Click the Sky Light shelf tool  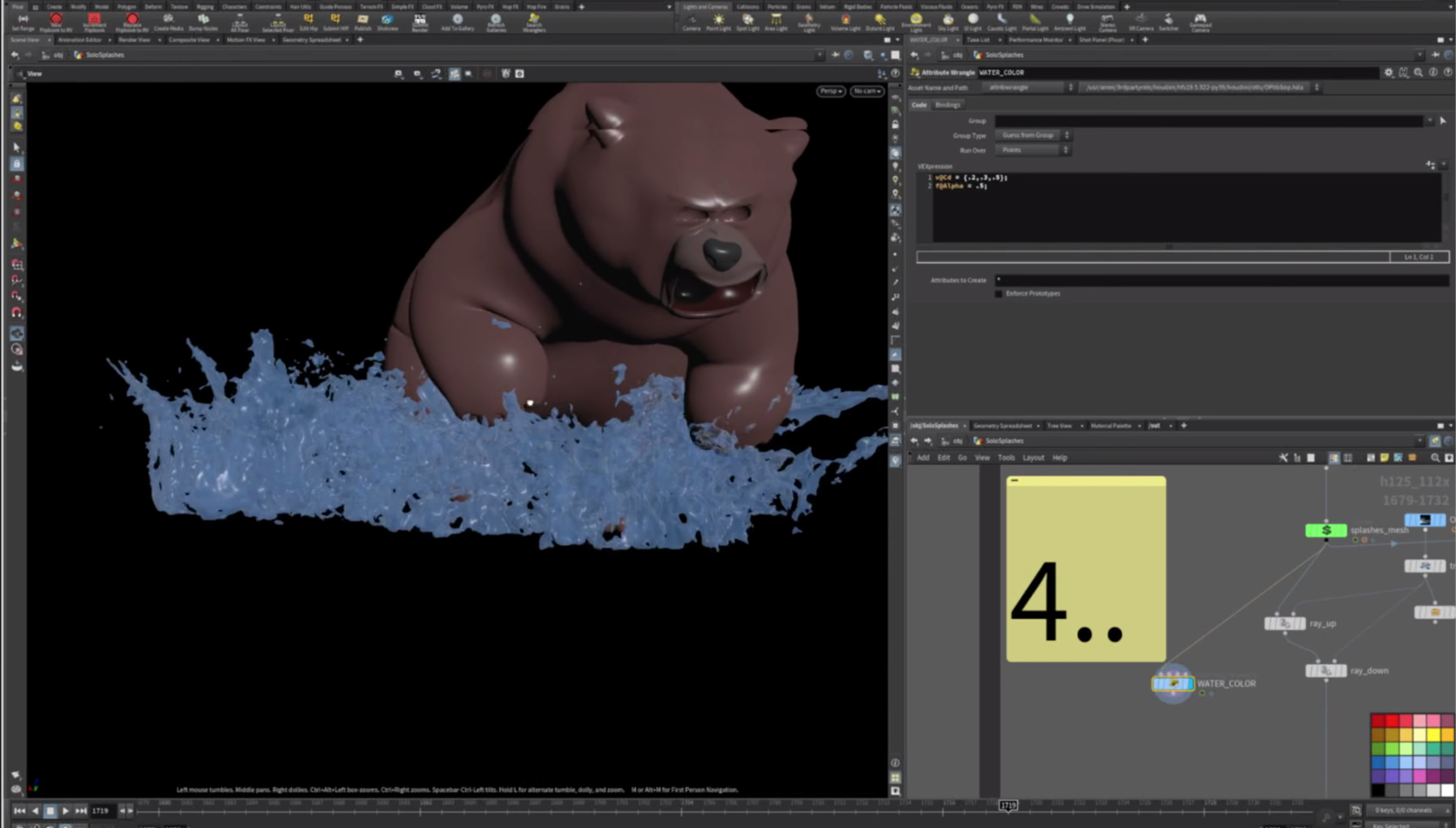948,22
